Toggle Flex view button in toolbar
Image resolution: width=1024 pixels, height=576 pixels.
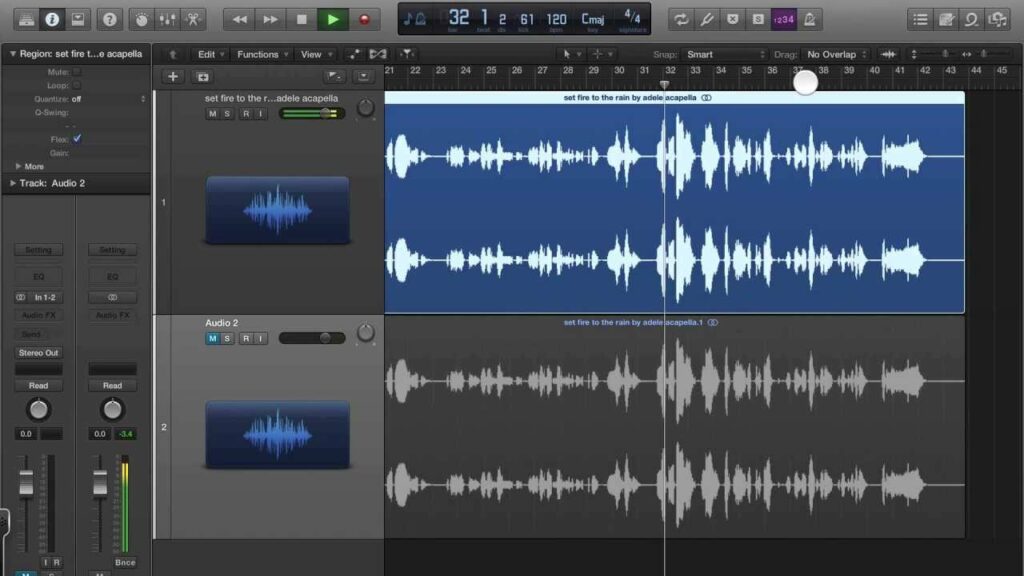pos(377,54)
